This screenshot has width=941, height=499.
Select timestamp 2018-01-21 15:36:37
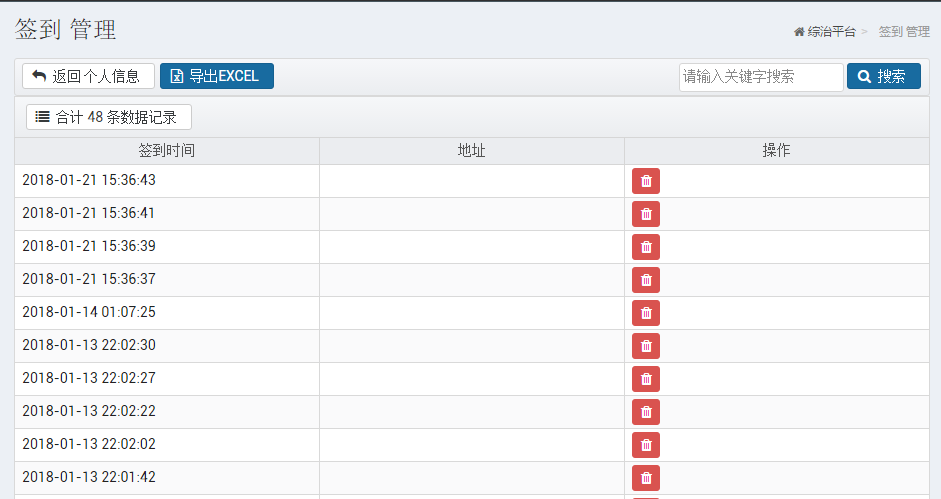click(x=89, y=279)
